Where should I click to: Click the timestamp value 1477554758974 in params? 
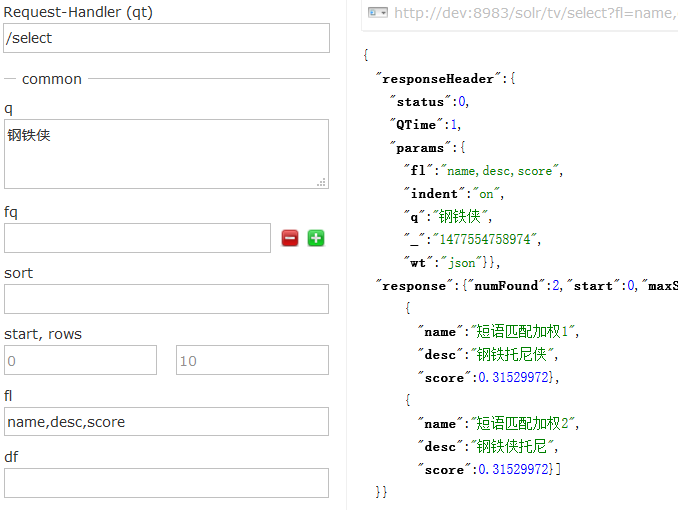tap(485, 239)
